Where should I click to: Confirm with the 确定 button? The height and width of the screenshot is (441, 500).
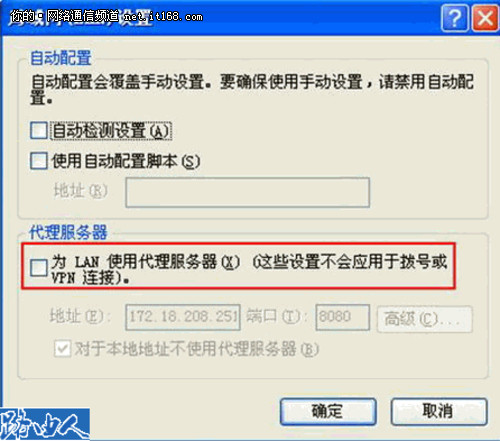coord(328,412)
